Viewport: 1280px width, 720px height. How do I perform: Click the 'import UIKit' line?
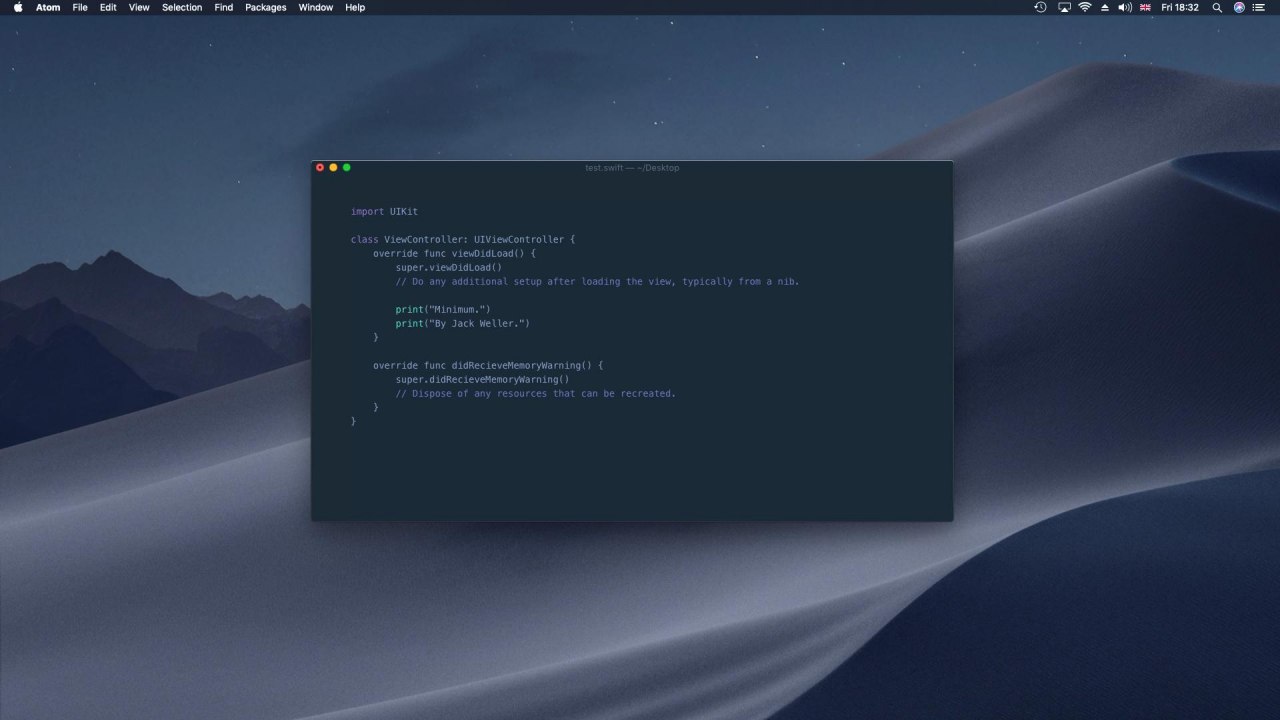point(384,211)
